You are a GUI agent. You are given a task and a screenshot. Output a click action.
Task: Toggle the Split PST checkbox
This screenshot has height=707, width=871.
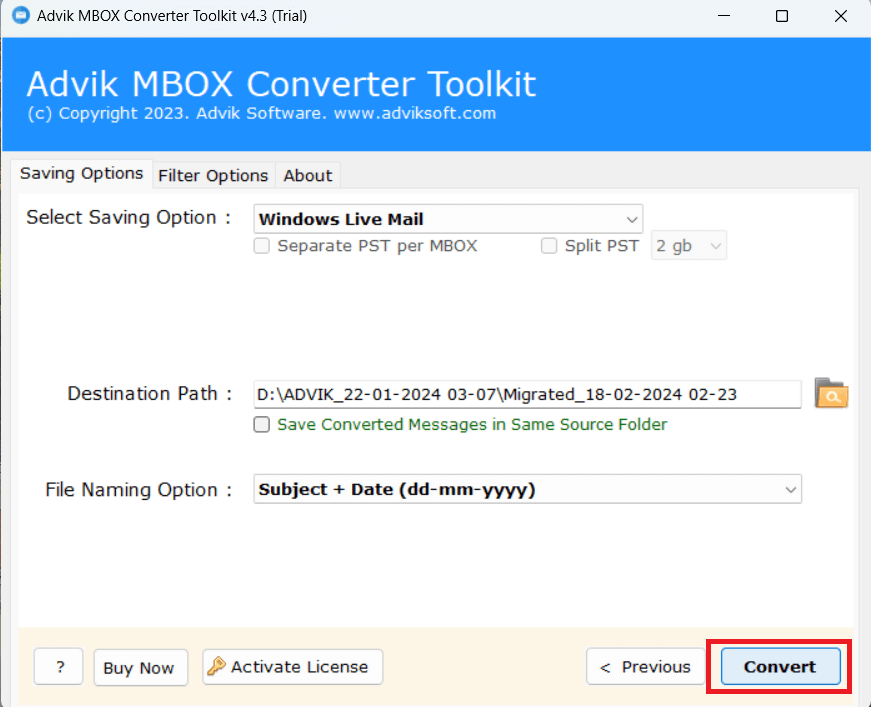[549, 245]
